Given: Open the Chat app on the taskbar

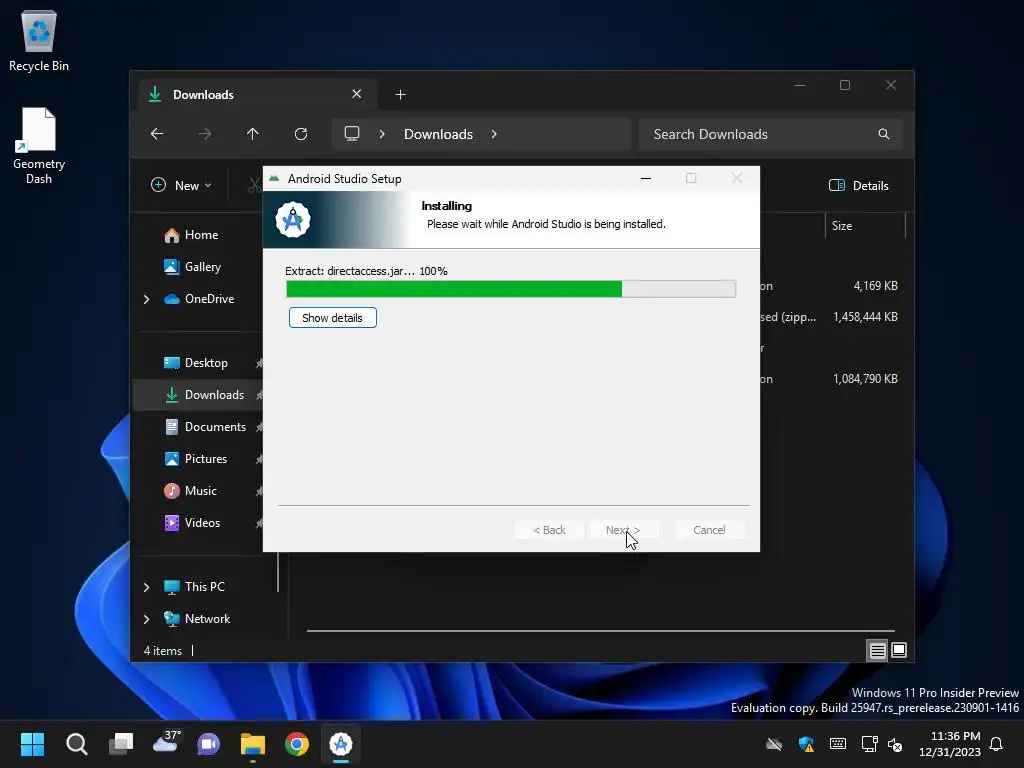Looking at the screenshot, I should 209,744.
